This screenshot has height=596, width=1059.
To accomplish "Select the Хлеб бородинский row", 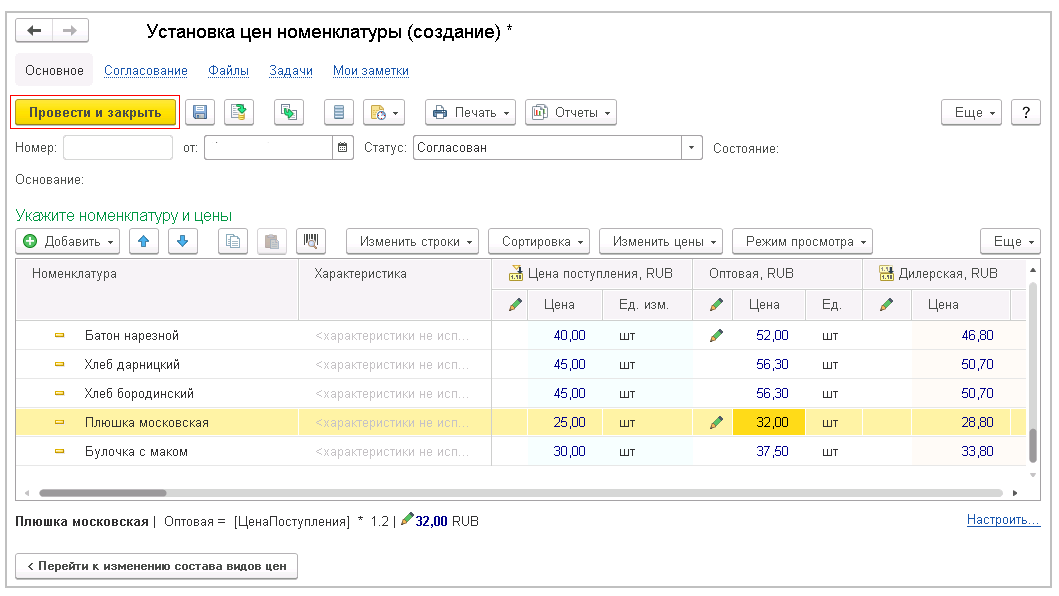I will 521,393.
